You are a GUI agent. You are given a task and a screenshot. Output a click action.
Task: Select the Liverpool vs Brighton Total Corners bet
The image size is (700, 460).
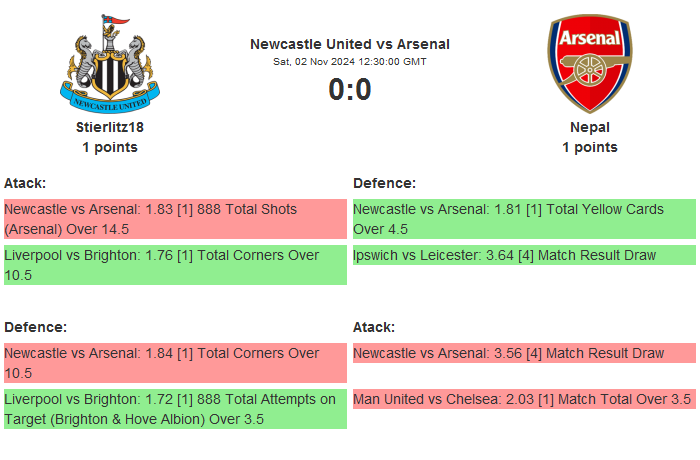(175, 265)
